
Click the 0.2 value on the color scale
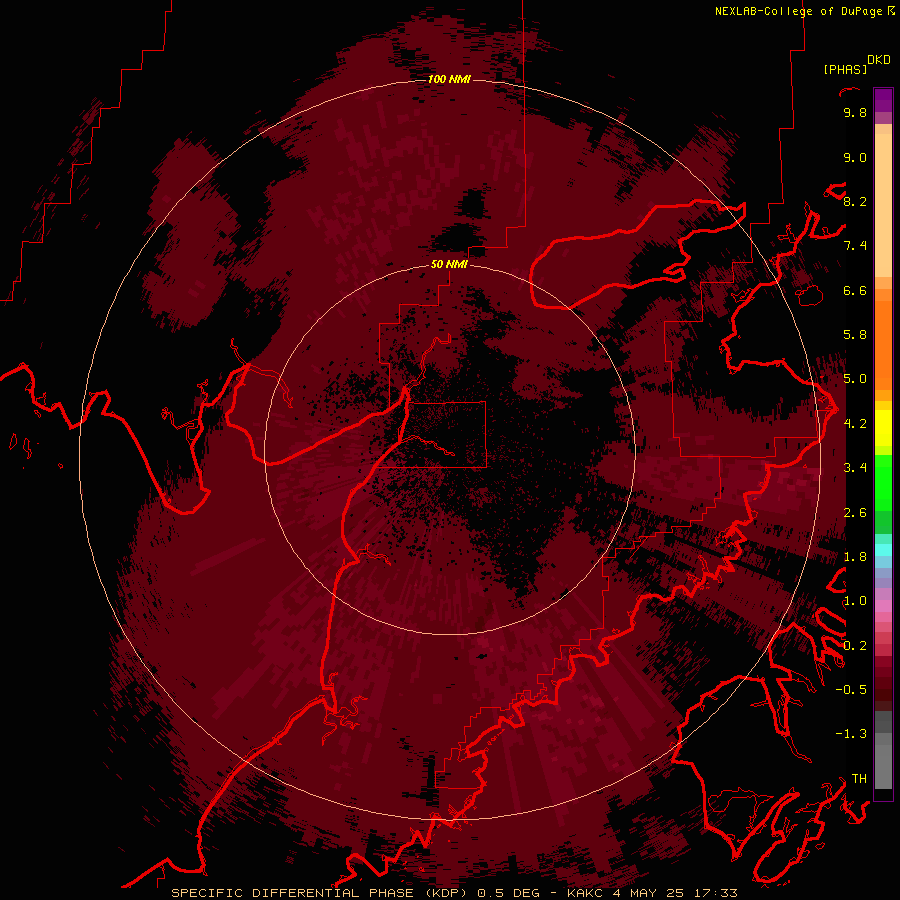pos(855,646)
